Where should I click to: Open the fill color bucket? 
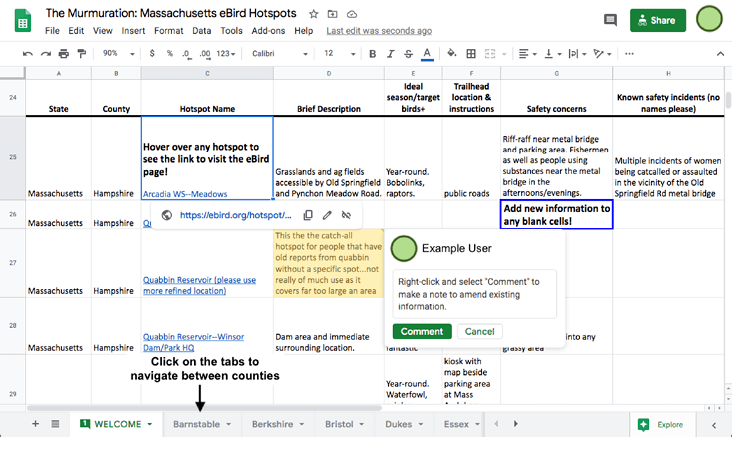[451, 53]
